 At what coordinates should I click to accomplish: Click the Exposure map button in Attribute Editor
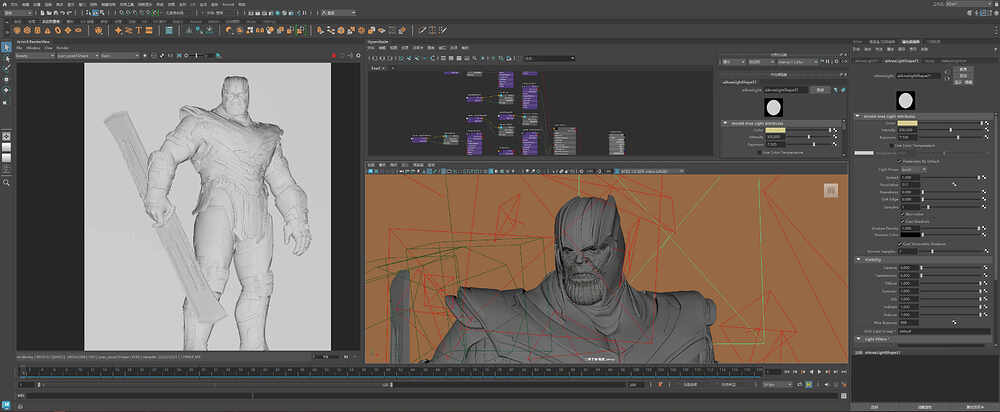click(987, 138)
